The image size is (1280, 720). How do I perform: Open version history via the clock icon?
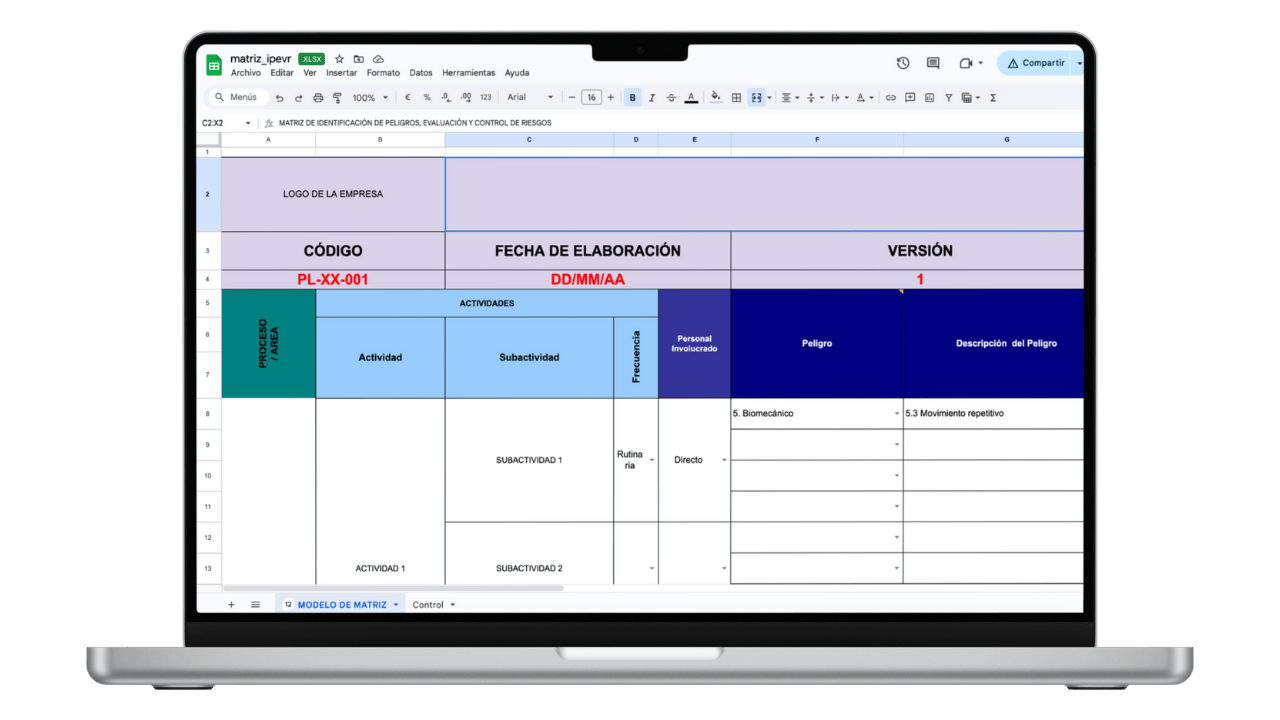pos(902,62)
